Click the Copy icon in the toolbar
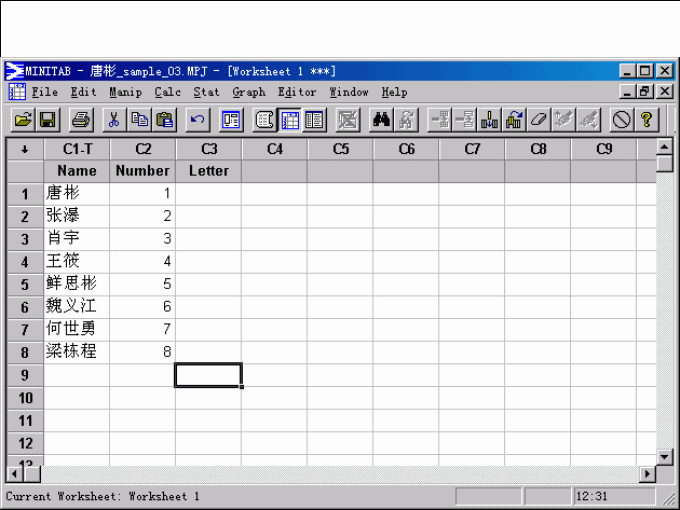 pos(140,120)
